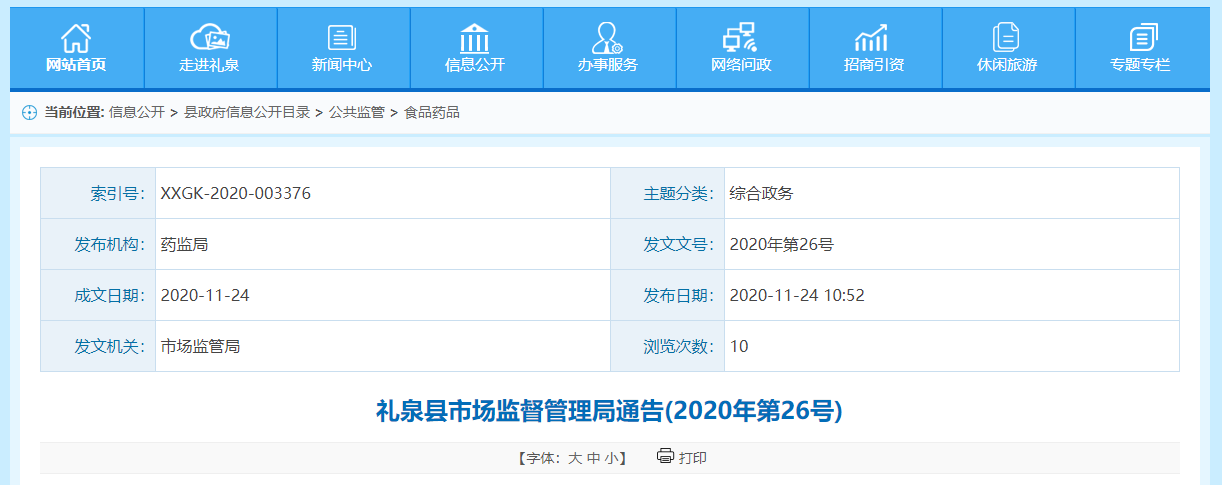Viewport: 1222px width, 485px height.
Task: Click the bar chart icon above 招商引资
Action: pos(872,38)
